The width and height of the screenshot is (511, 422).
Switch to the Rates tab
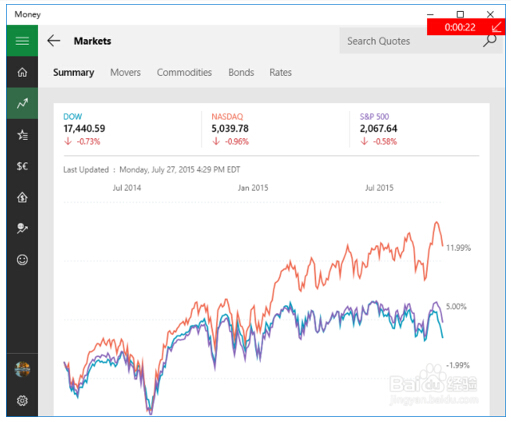coord(280,72)
